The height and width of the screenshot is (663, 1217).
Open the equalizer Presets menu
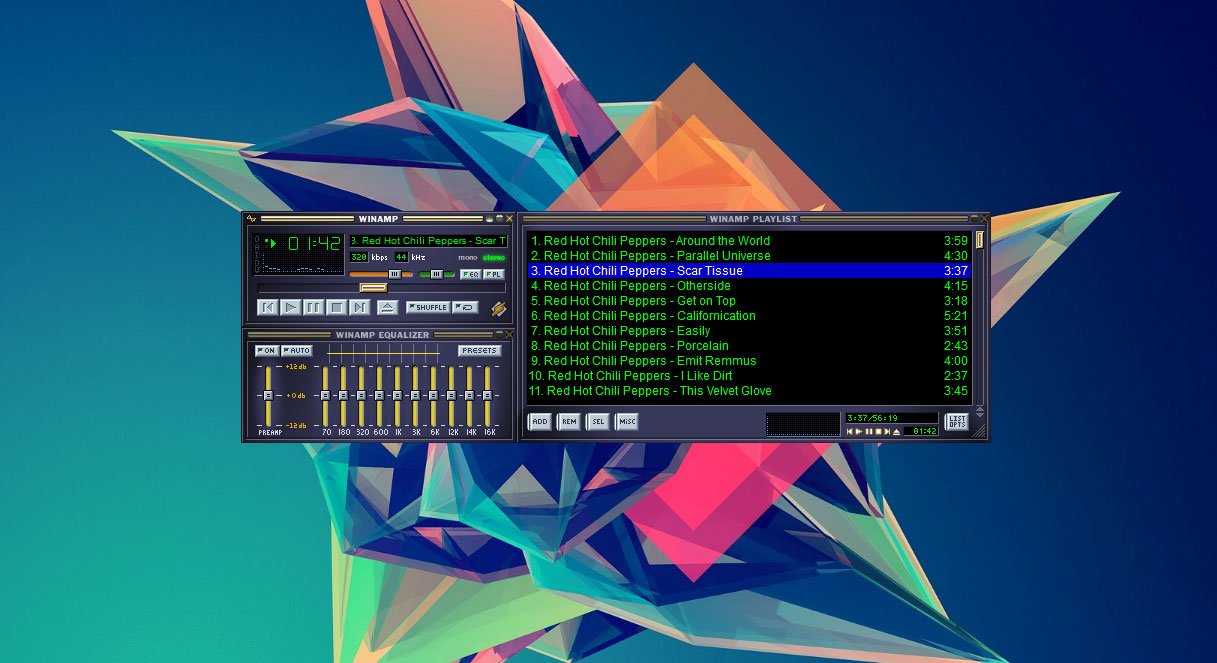point(480,351)
